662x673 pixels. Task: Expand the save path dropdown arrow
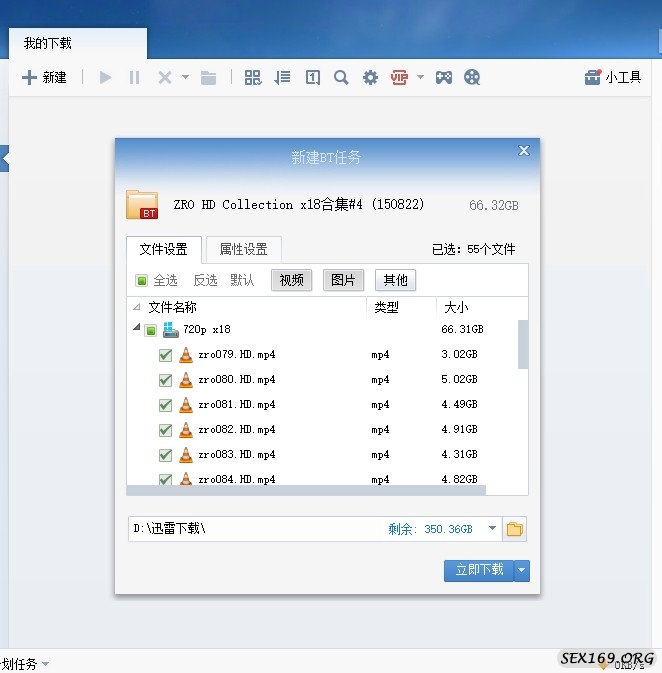click(492, 529)
